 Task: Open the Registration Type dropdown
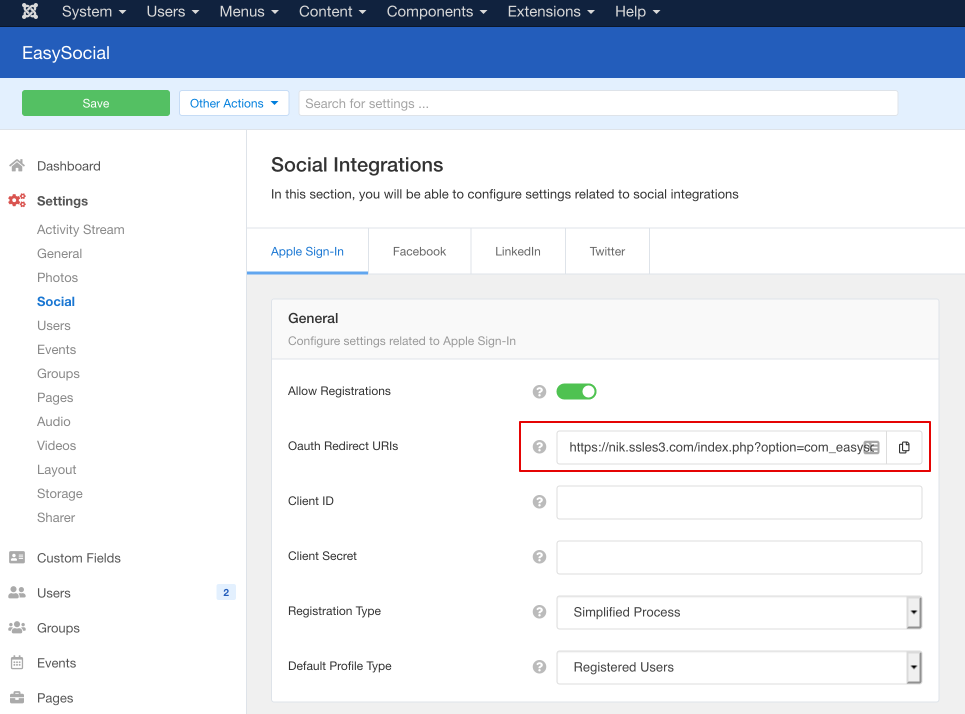click(x=739, y=612)
